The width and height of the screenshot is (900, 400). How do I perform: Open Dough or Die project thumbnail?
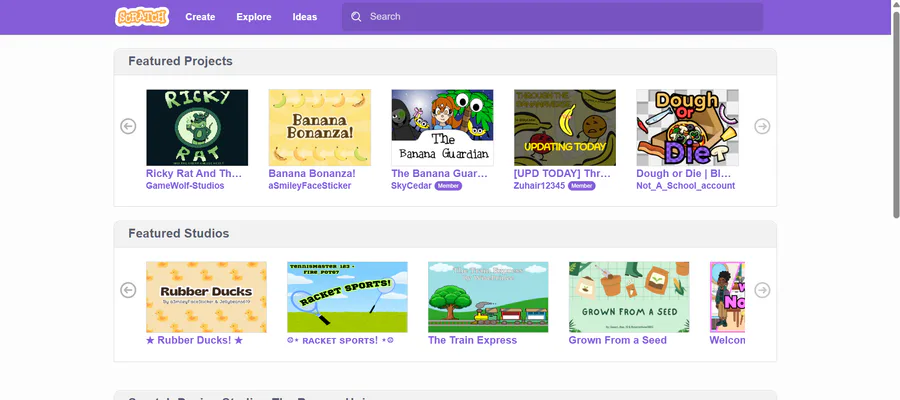[x=688, y=127]
